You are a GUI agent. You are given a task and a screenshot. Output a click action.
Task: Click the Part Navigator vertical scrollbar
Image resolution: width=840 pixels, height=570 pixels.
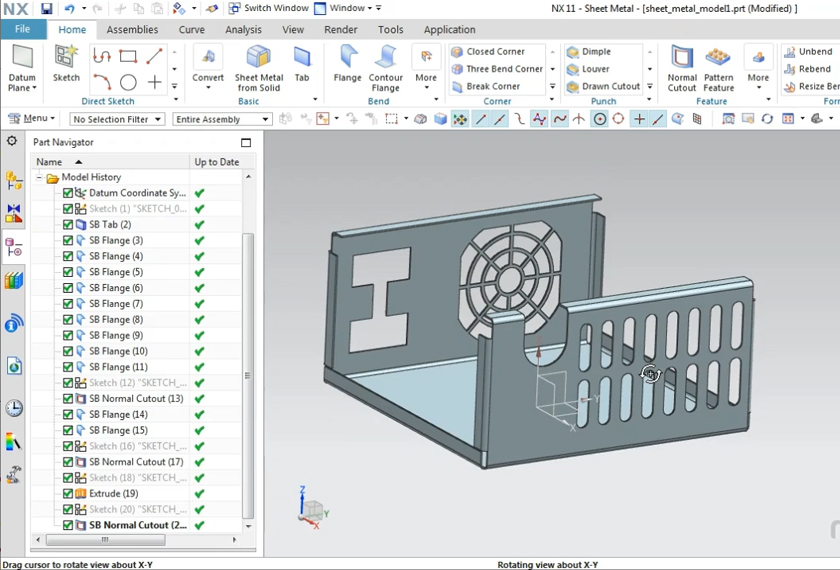coord(248,376)
